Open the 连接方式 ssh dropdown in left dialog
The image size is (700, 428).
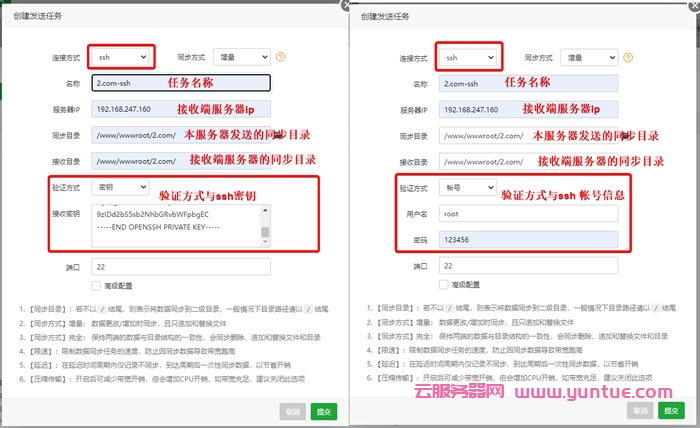click(x=122, y=57)
